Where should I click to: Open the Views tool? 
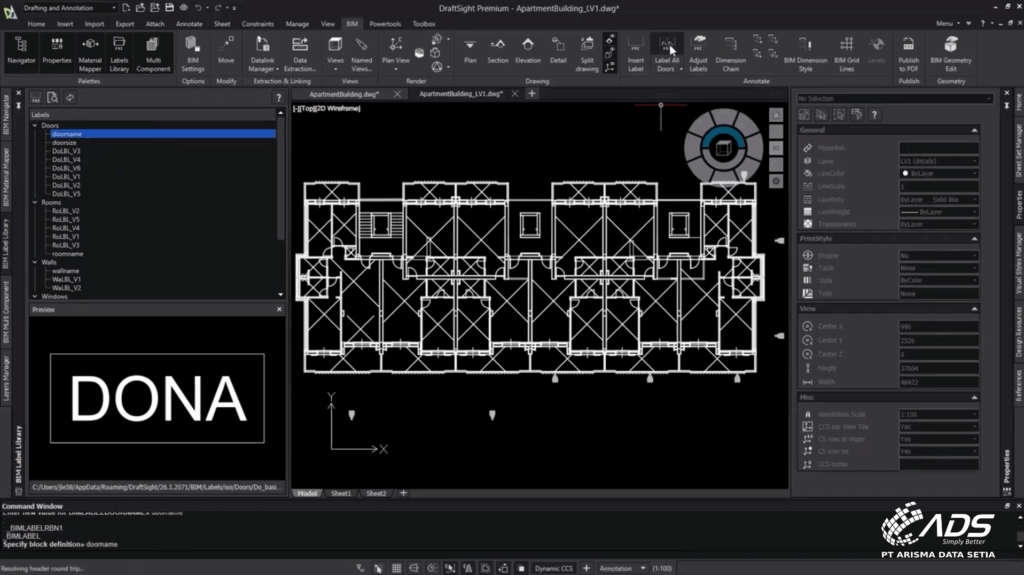click(335, 54)
